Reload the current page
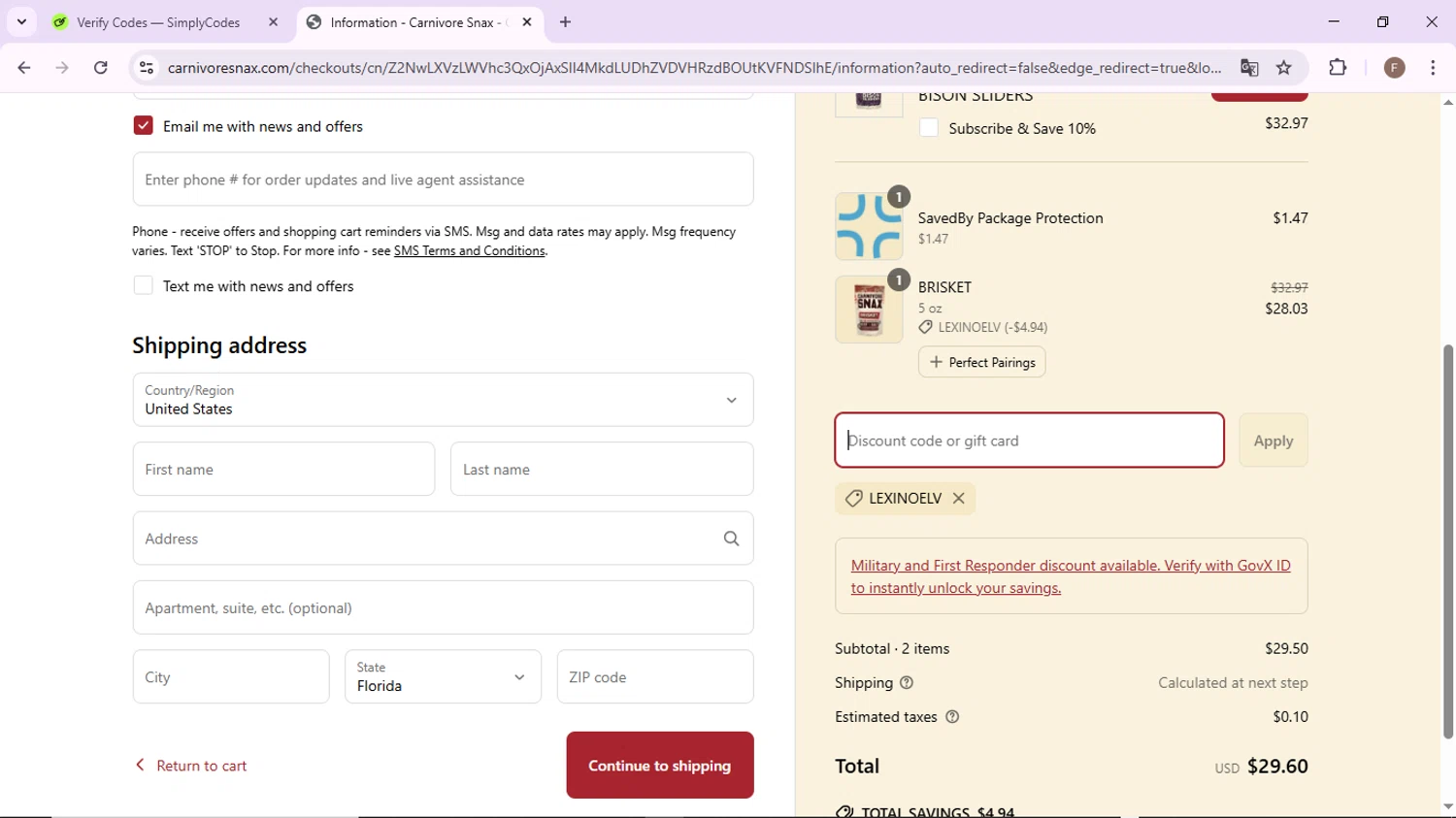1456x818 pixels. point(101,68)
